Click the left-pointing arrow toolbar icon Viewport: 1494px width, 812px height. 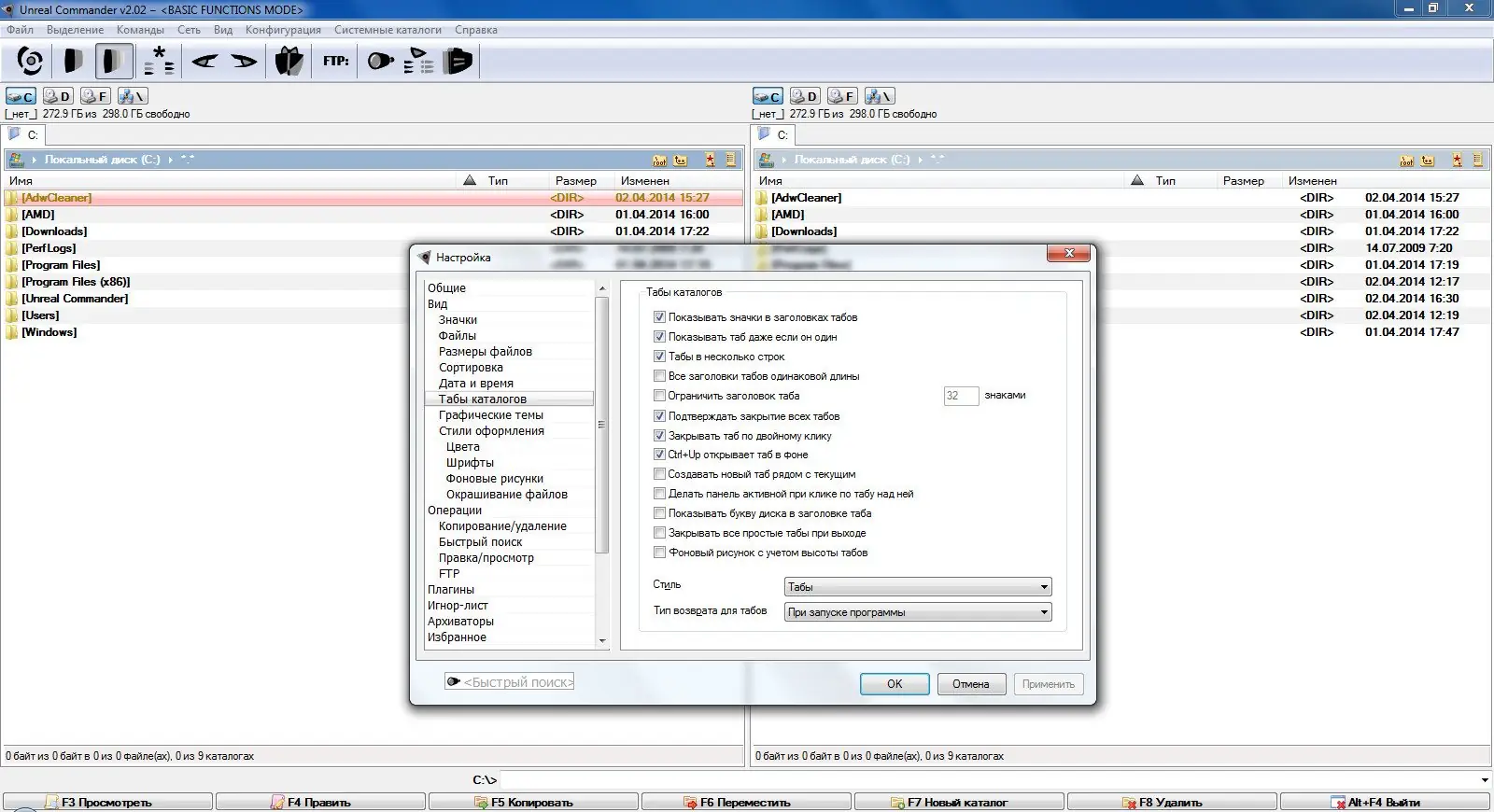point(204,62)
